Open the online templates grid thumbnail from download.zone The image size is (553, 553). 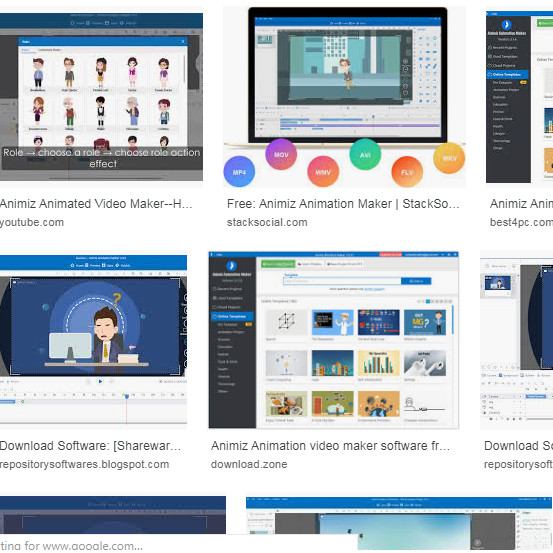point(334,340)
